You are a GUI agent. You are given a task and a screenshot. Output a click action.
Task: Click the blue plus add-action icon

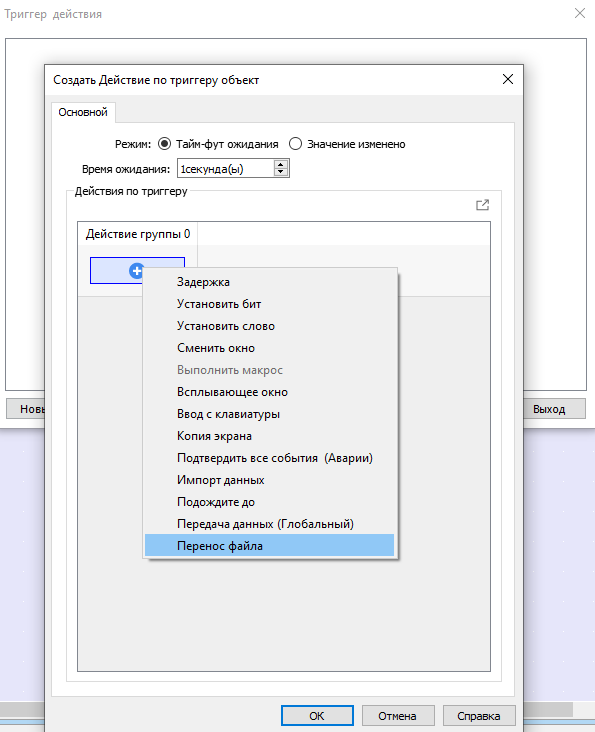[x=136, y=270]
